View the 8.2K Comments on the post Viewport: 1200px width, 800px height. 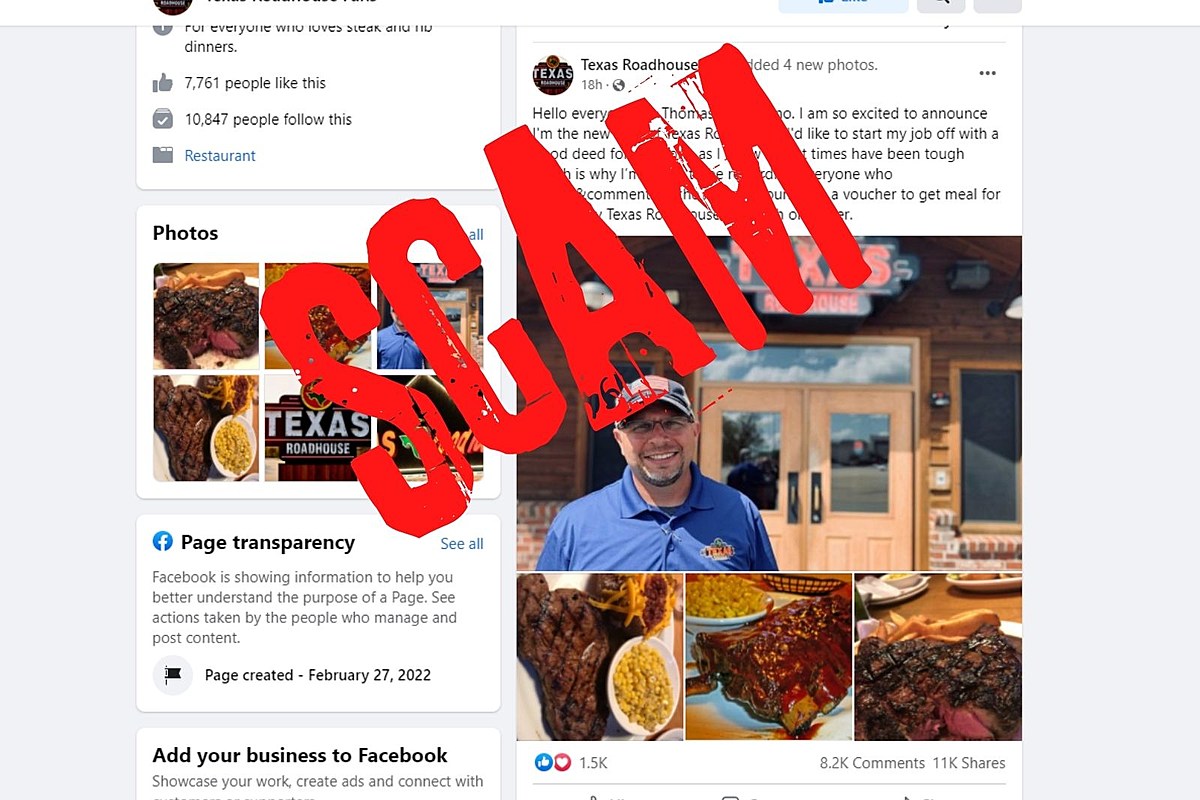point(872,763)
